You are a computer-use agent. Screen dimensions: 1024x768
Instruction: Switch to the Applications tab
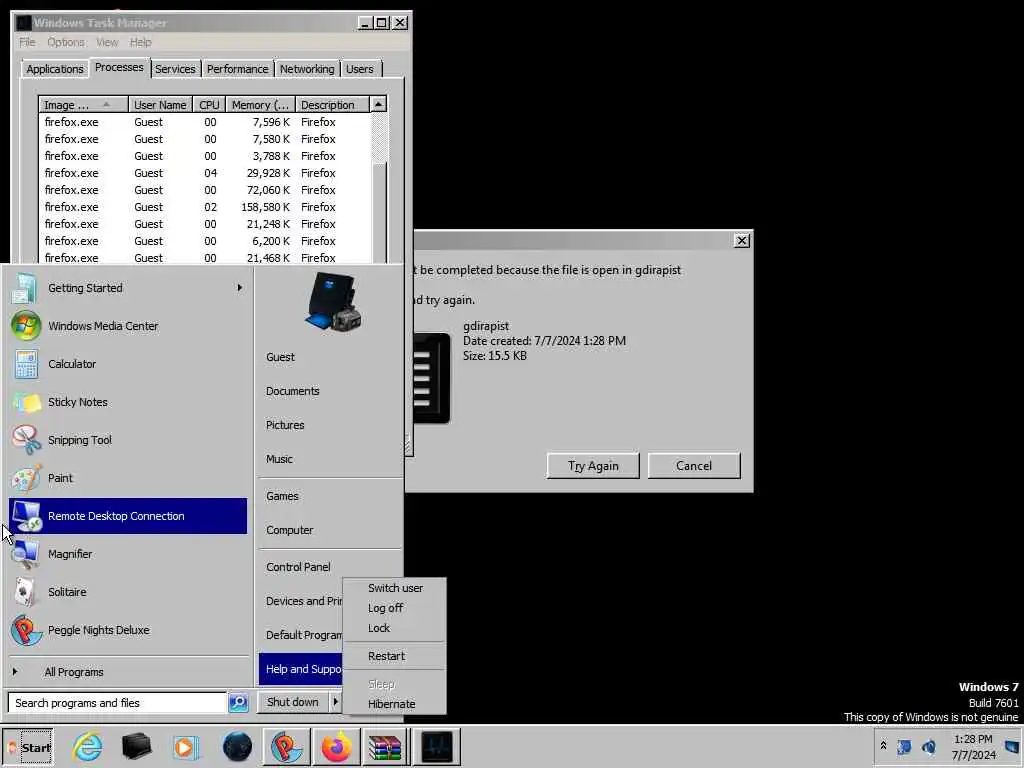point(55,69)
